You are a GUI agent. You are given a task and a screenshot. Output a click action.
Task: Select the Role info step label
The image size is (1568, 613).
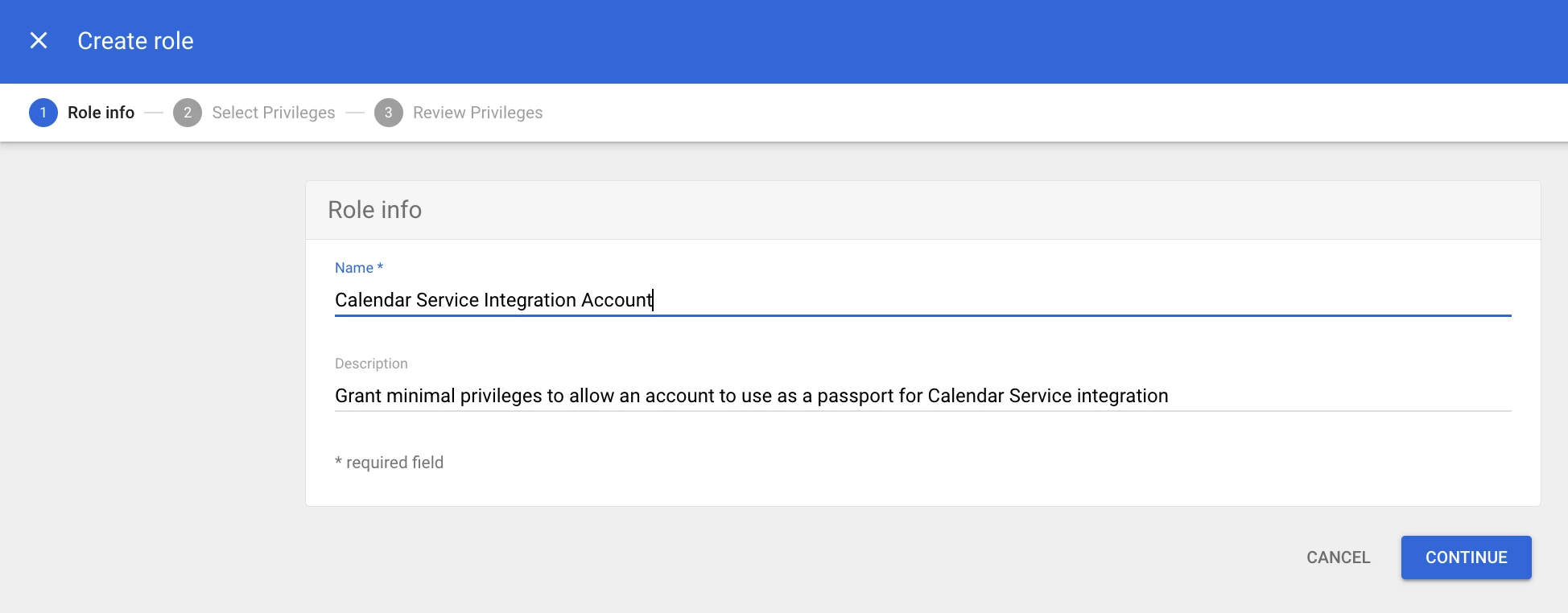[x=101, y=113]
